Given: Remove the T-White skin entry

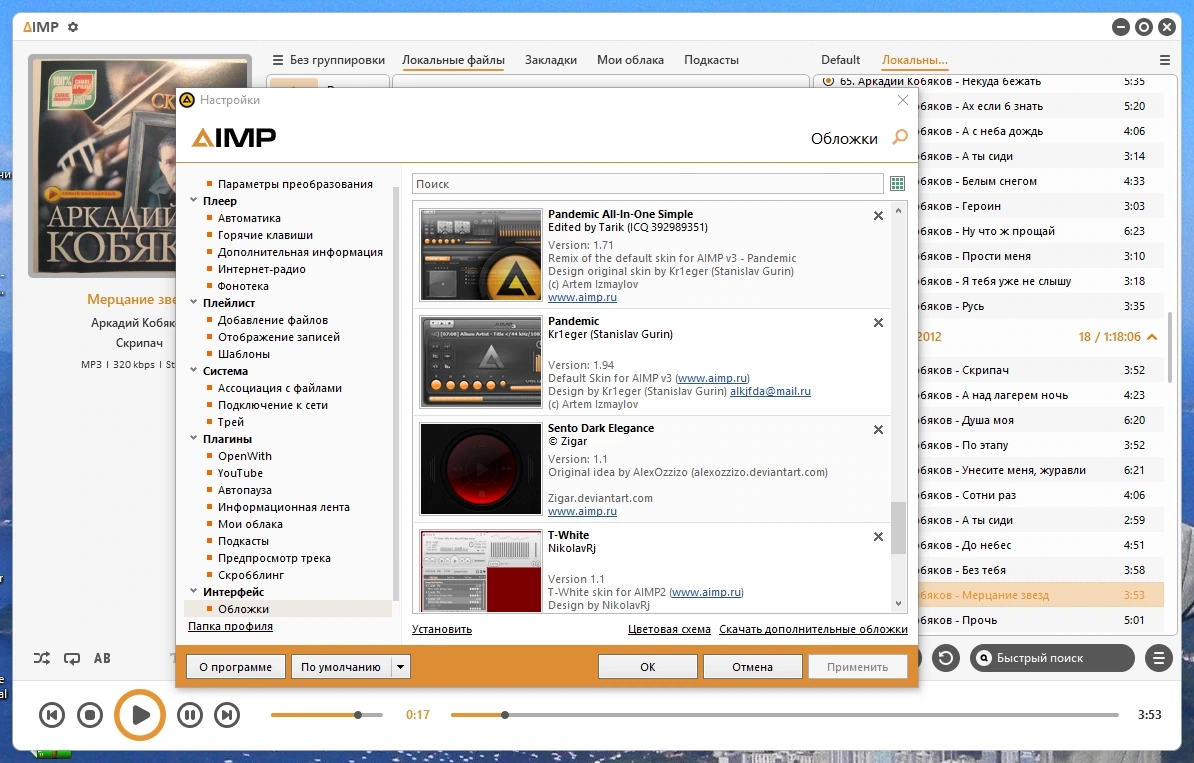Looking at the screenshot, I should pyautogui.click(x=878, y=537).
